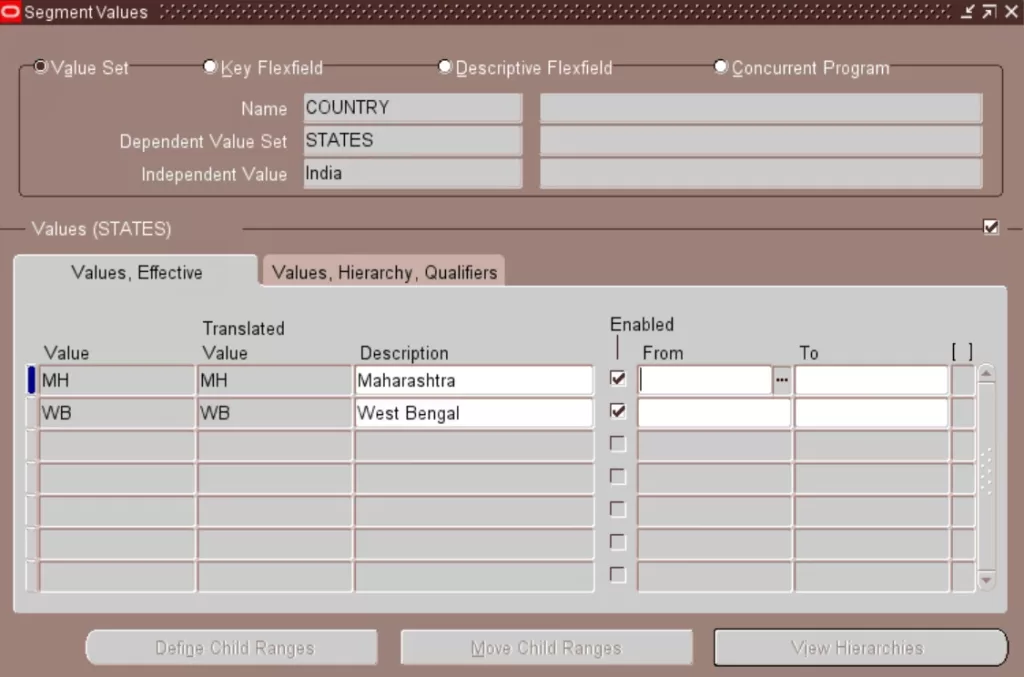Click the scrollbar up arrow in values grid
Viewport: 1024px width, 677px height.
(987, 374)
